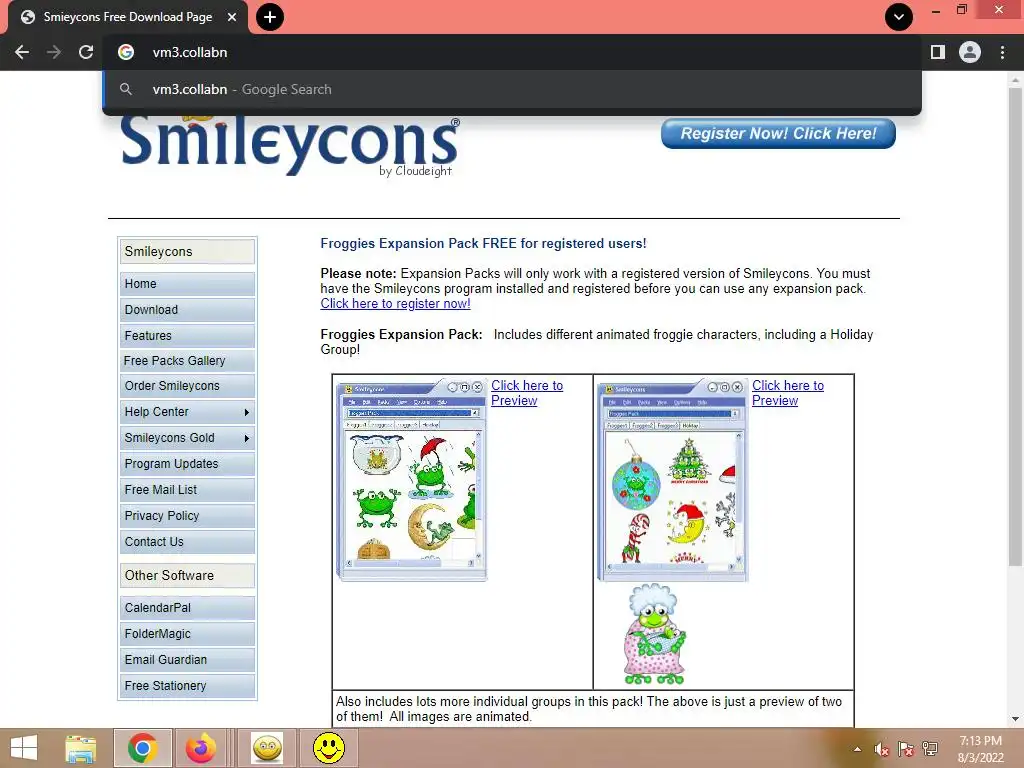Open the Chrome profile avatar
Screen dimensions: 1024x768
coord(970,52)
